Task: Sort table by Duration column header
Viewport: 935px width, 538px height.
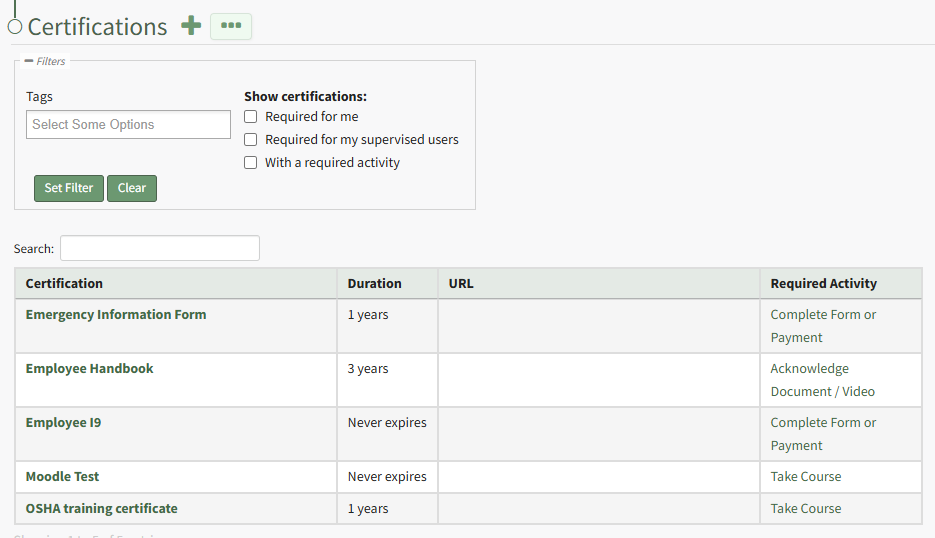Action: click(374, 284)
